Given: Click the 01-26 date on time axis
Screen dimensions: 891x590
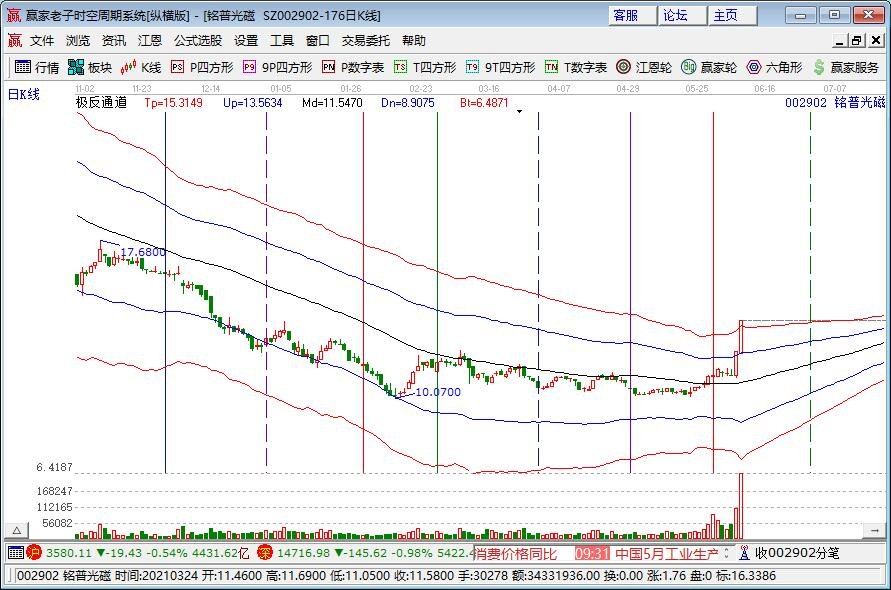Looking at the screenshot, I should pyautogui.click(x=351, y=89).
